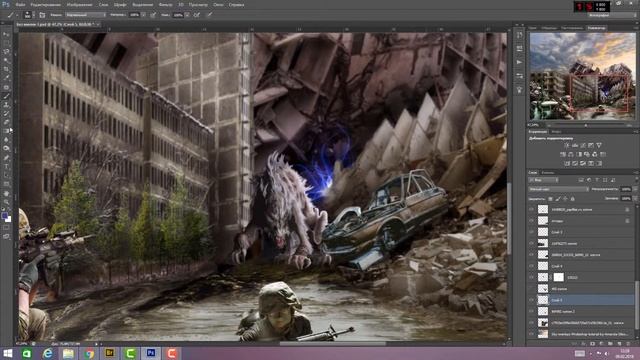Screen dimensions: 640x360
Task: Open brush Flow slider arrow
Action: click(187, 15)
